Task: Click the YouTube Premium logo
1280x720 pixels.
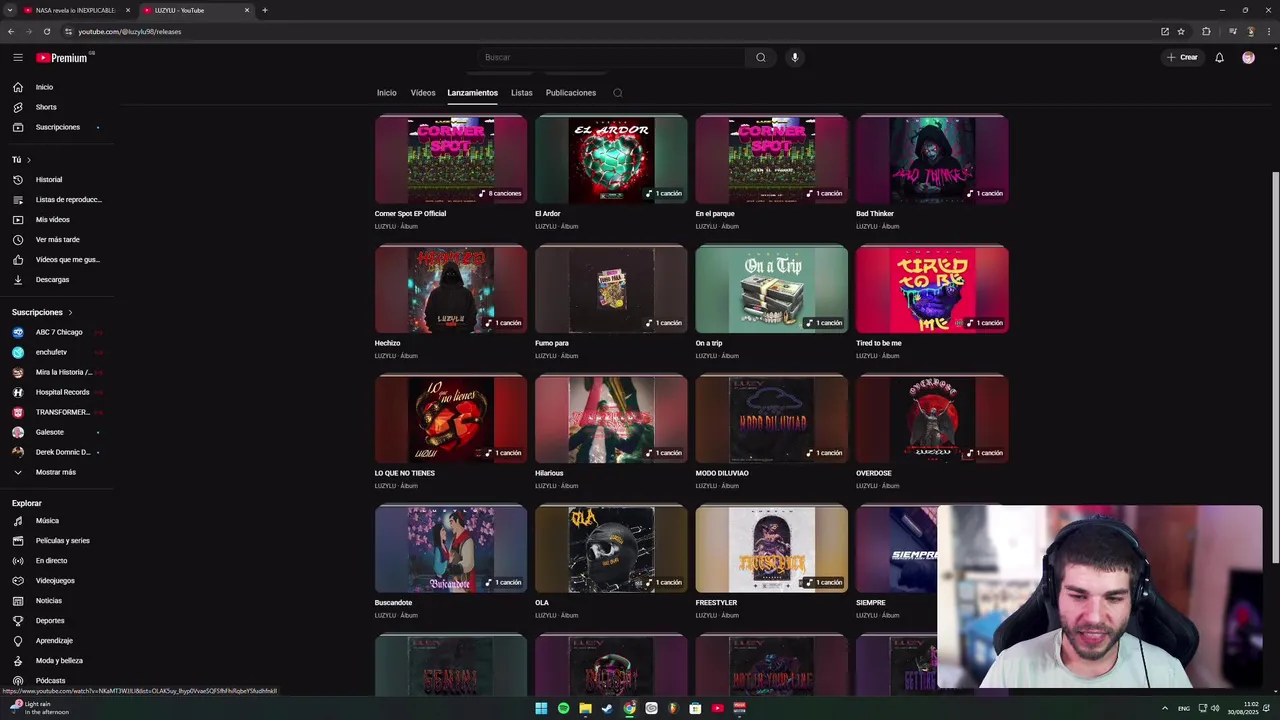Action: pos(62,58)
